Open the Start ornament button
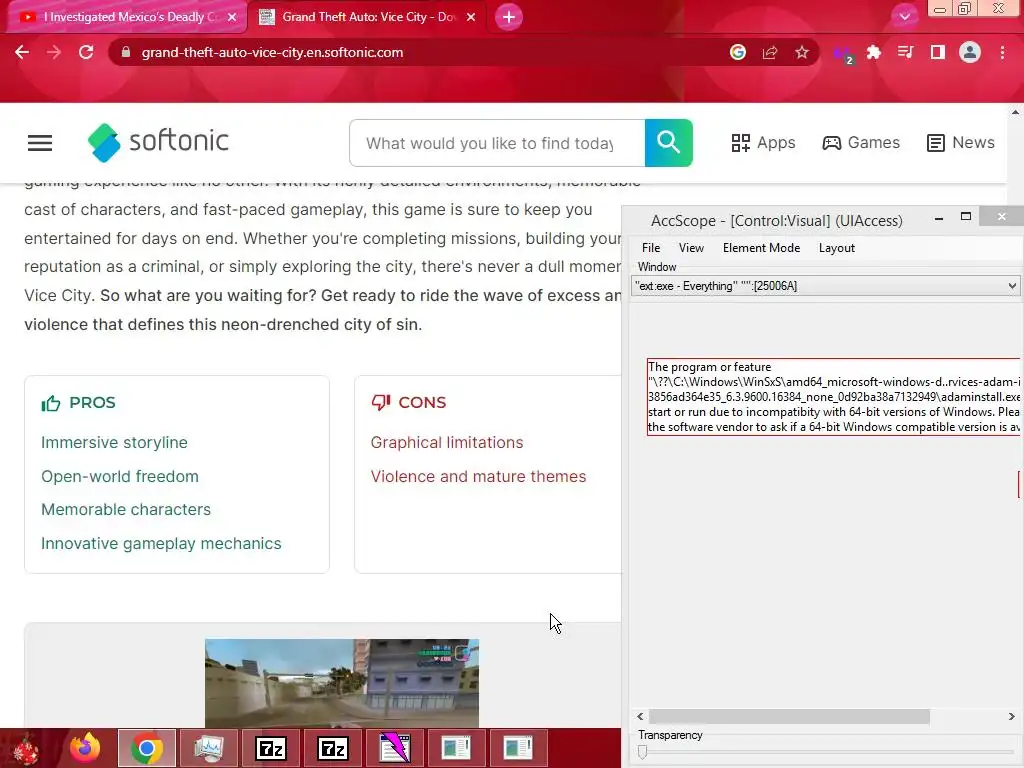The width and height of the screenshot is (1024, 768). pyautogui.click(x=26, y=748)
